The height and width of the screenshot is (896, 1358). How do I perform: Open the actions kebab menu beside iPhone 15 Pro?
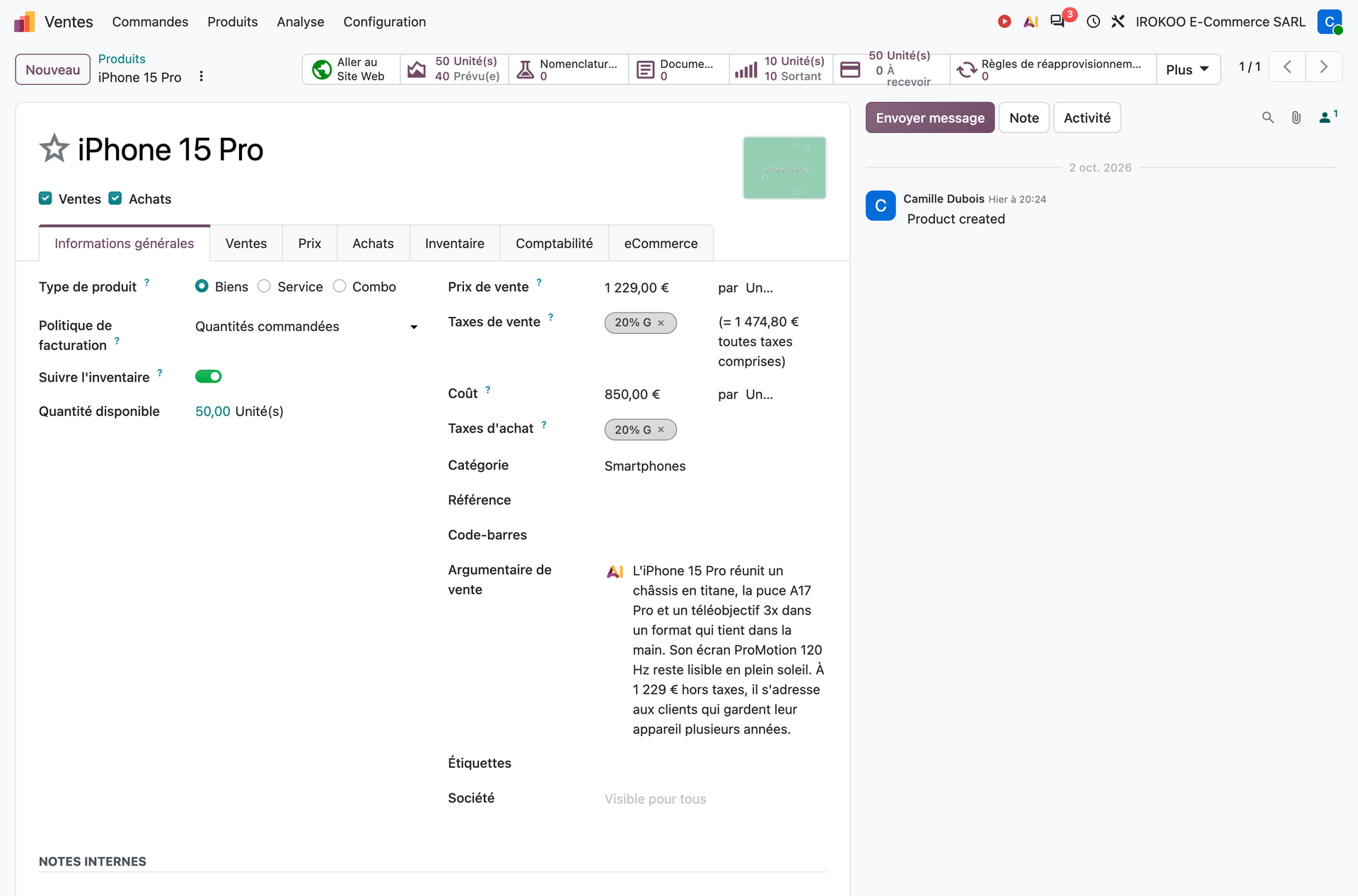[202, 76]
